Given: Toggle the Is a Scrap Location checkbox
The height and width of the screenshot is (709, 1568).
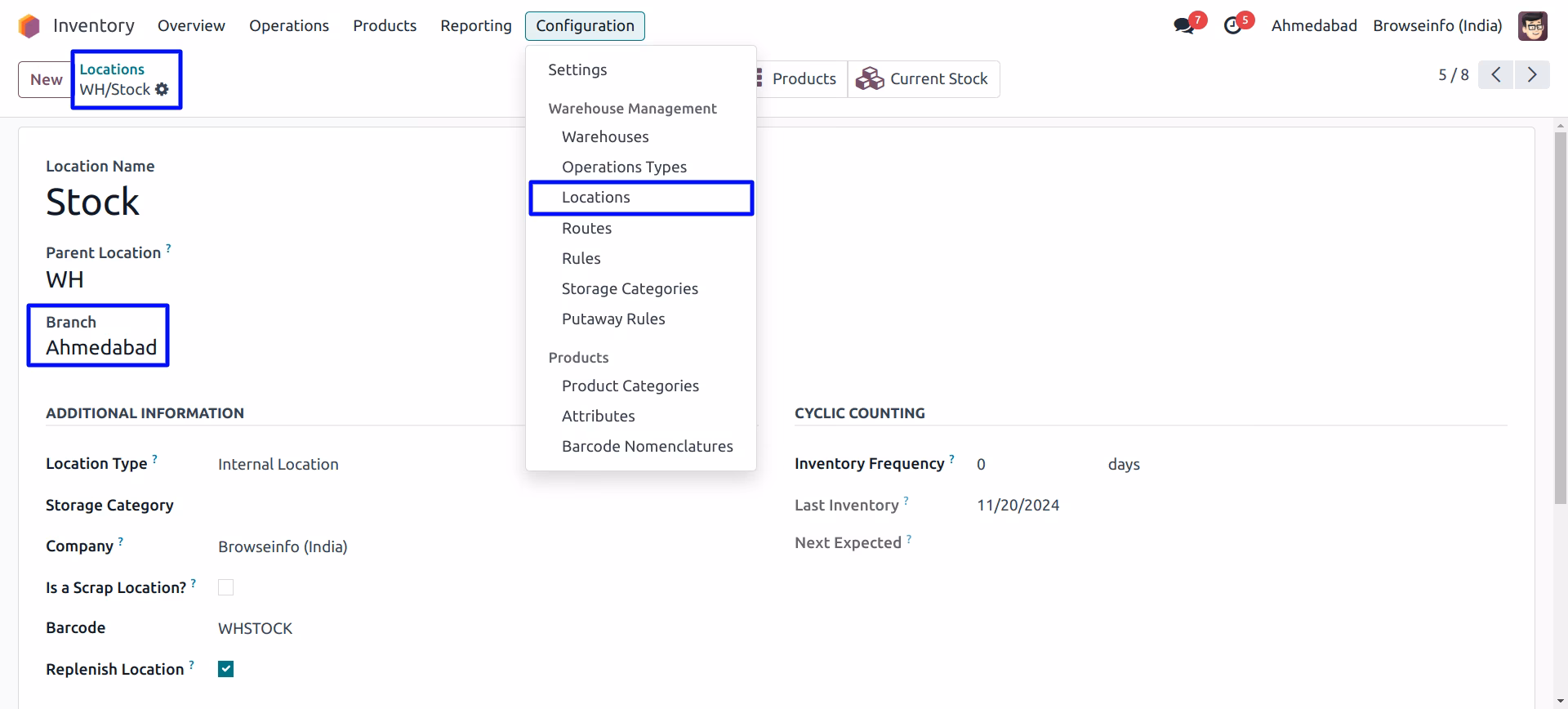Looking at the screenshot, I should (226, 587).
